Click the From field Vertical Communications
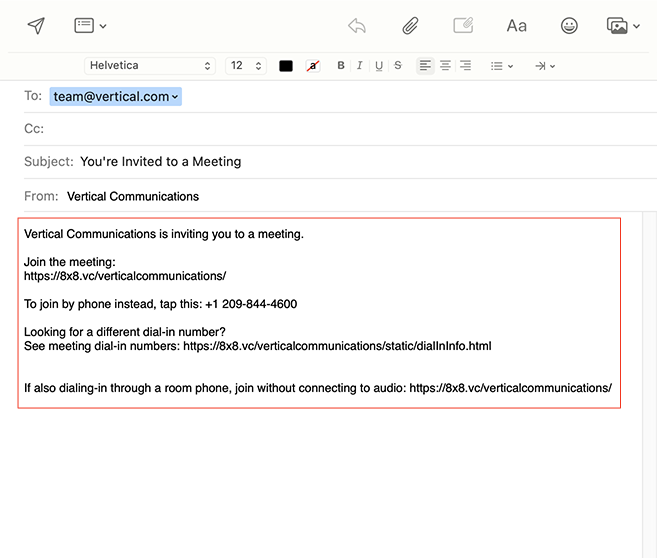 coord(133,196)
